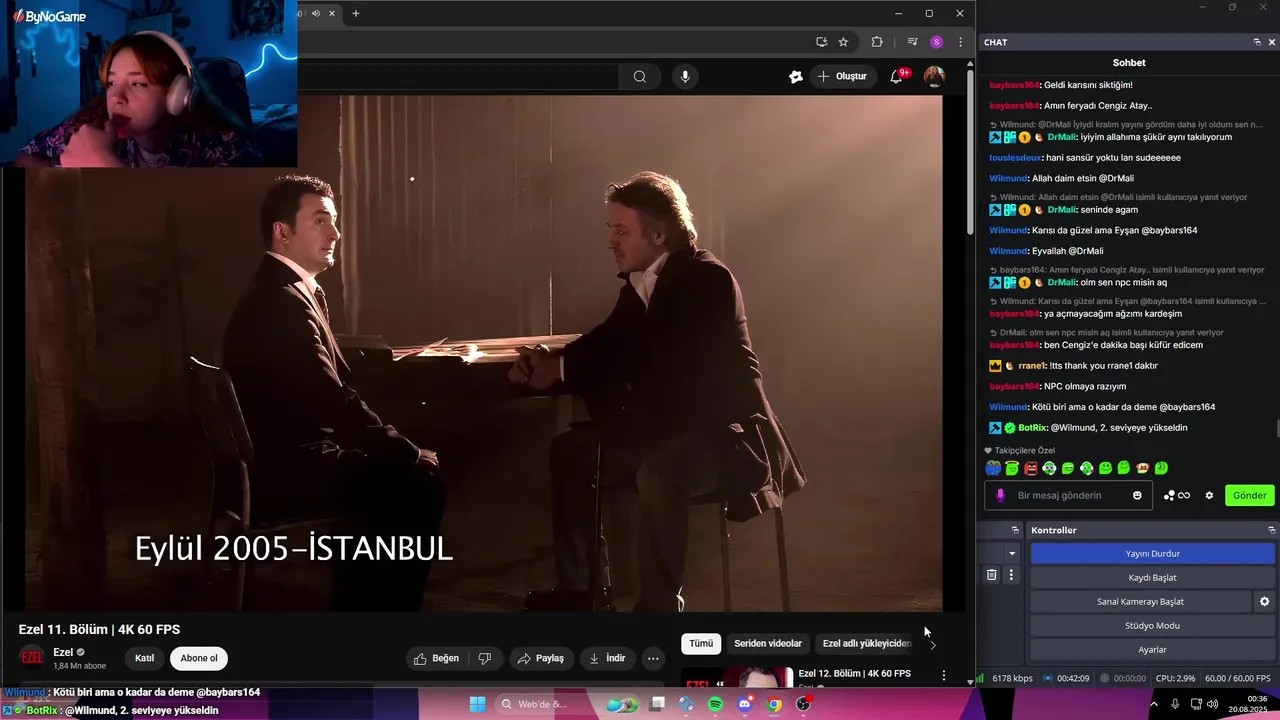Open the YouTube account avatar menu
The width and height of the screenshot is (1280, 720).
pos(934,76)
